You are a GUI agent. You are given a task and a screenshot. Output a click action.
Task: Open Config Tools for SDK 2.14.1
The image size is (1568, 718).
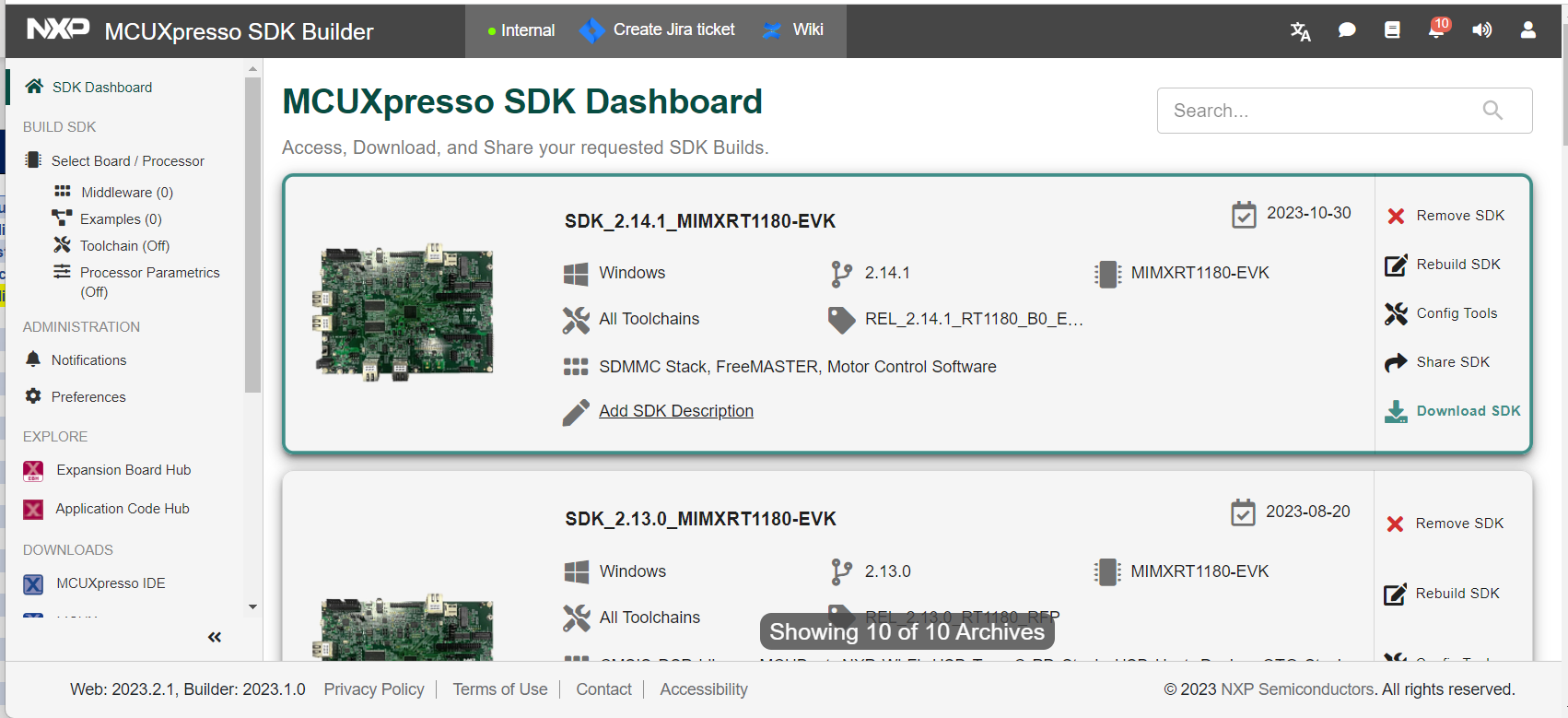point(1441,313)
